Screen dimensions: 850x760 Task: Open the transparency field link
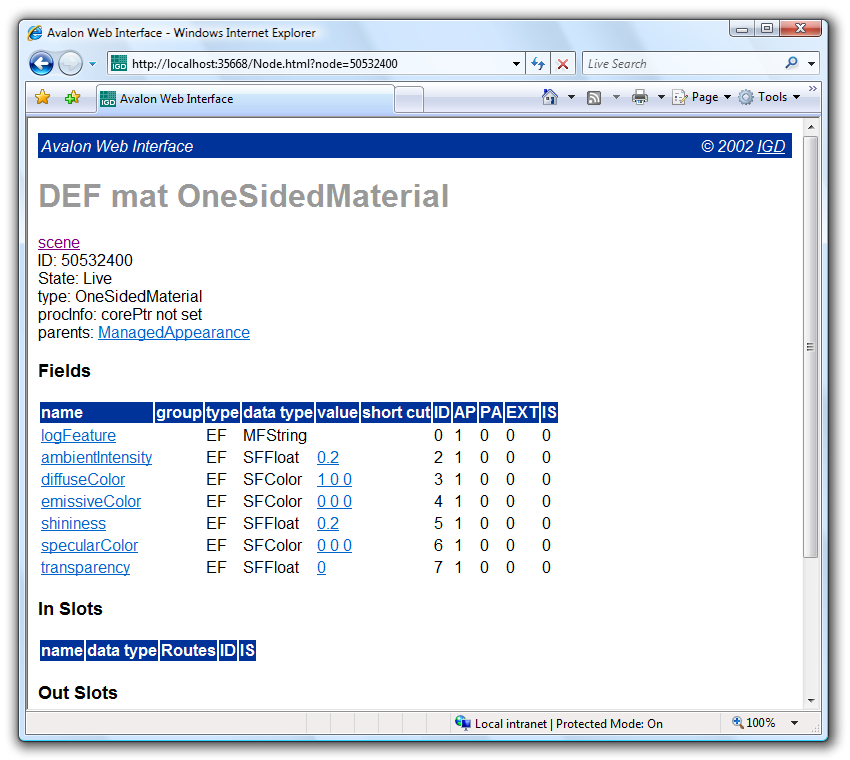click(x=86, y=567)
